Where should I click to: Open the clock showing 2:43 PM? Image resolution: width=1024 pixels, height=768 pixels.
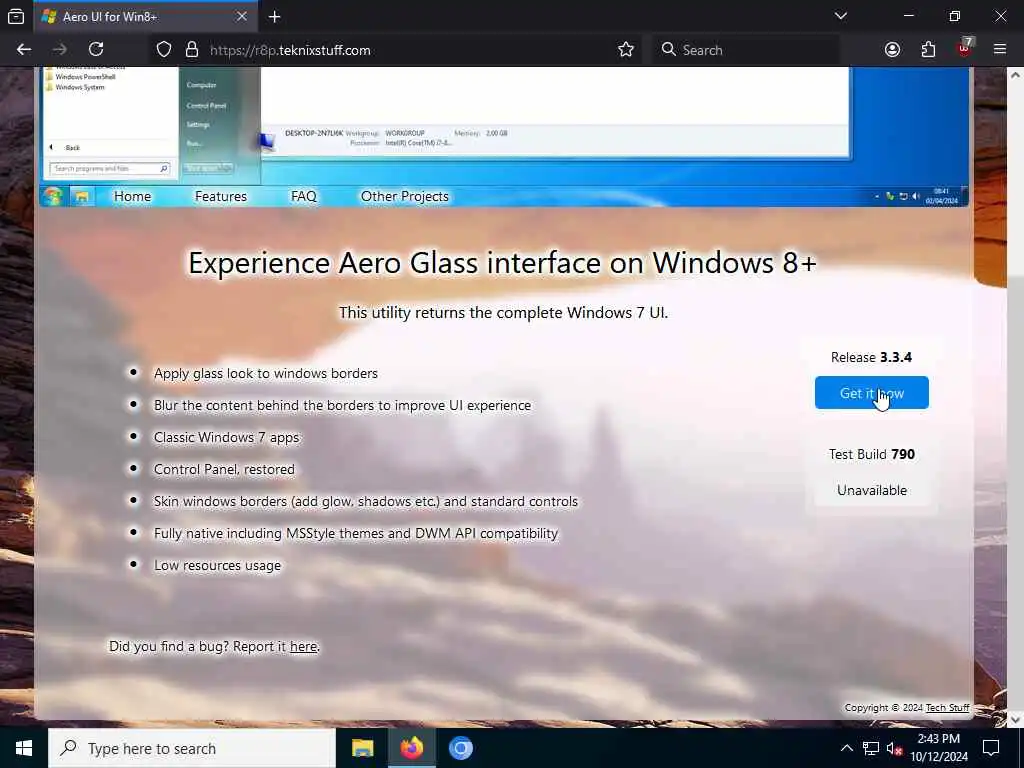[x=939, y=748]
